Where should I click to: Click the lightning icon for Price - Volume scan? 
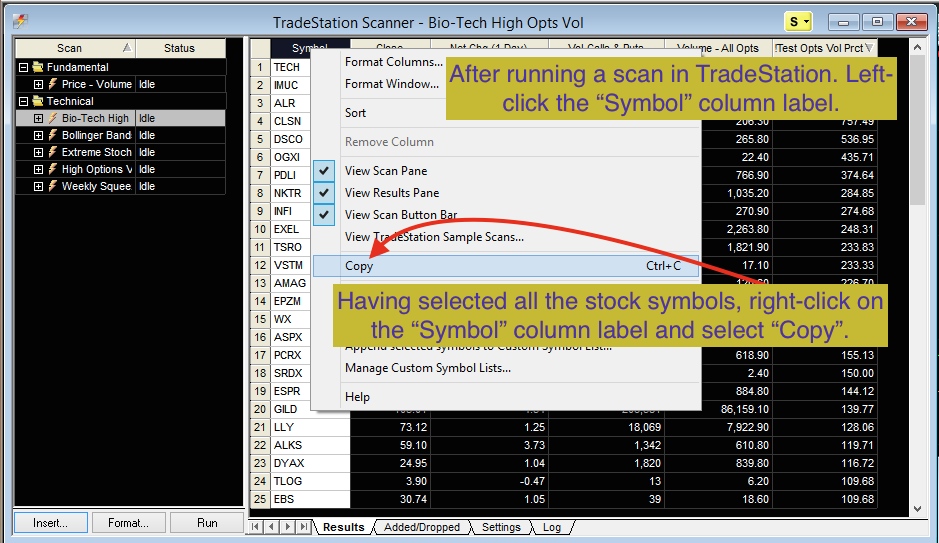(53, 84)
